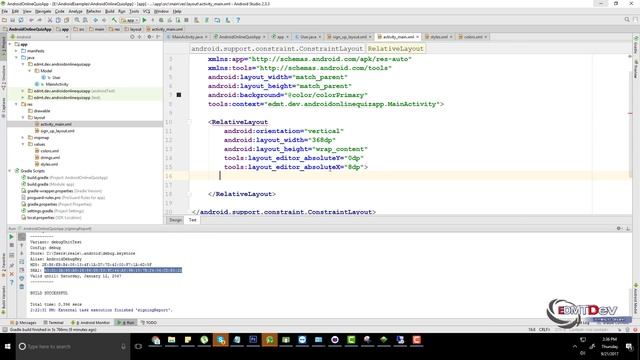Click the Windows Start button

pyautogui.click(x=7, y=347)
